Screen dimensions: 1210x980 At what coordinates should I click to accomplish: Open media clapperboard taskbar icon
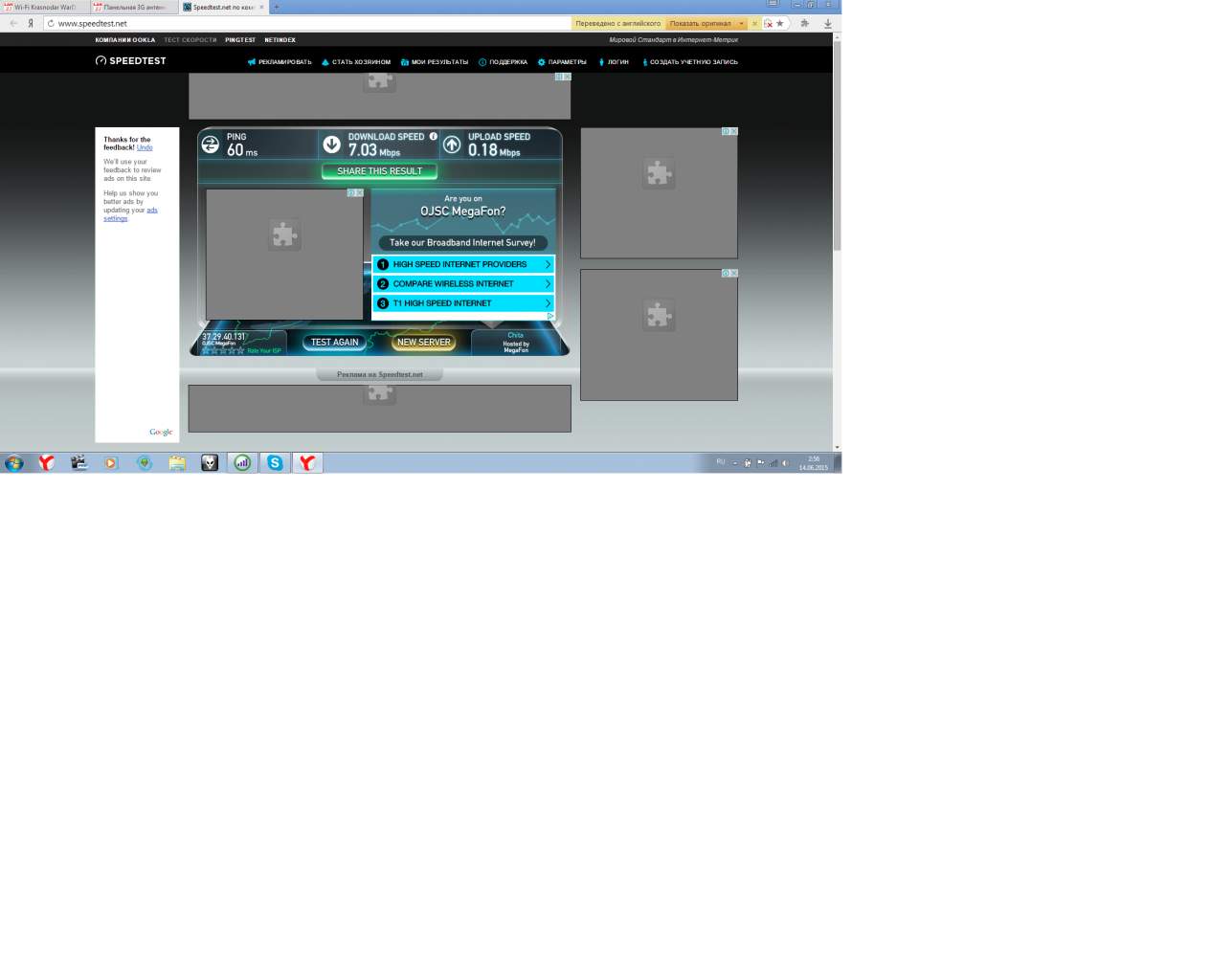pos(78,463)
